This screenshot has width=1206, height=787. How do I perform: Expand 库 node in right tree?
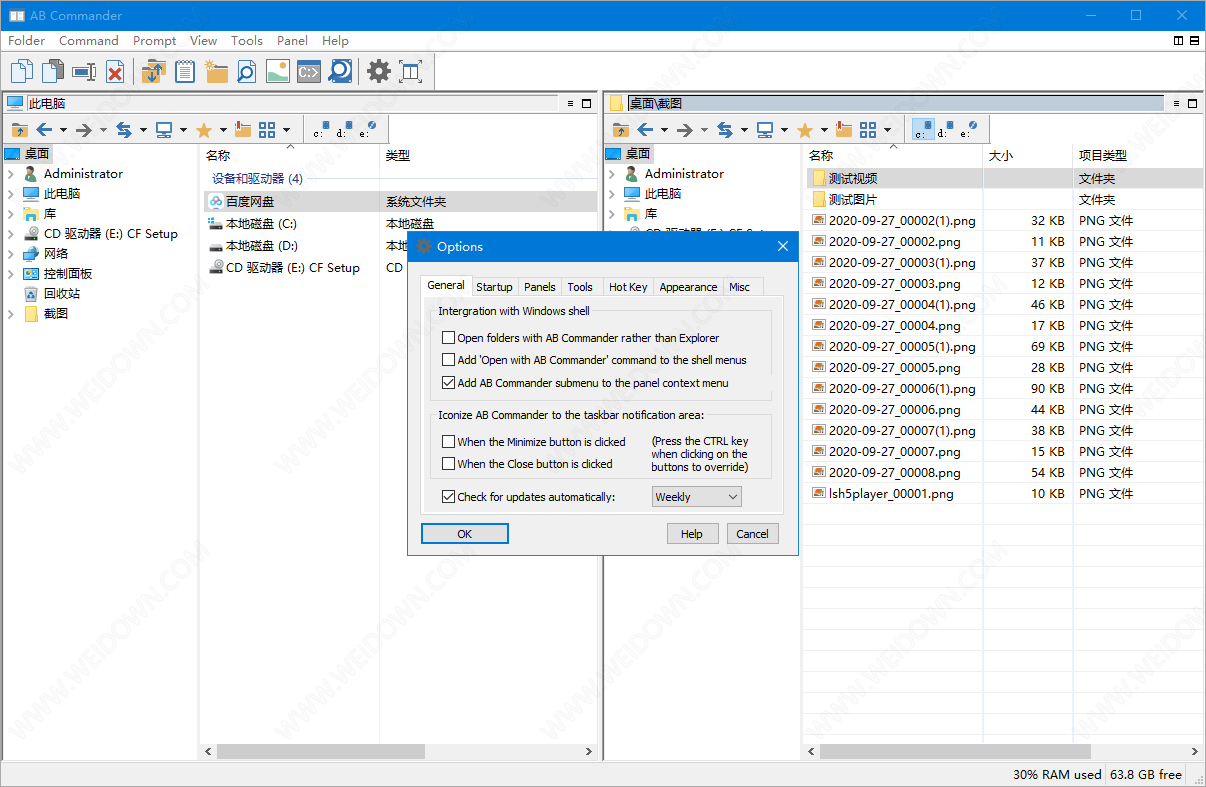tap(612, 214)
